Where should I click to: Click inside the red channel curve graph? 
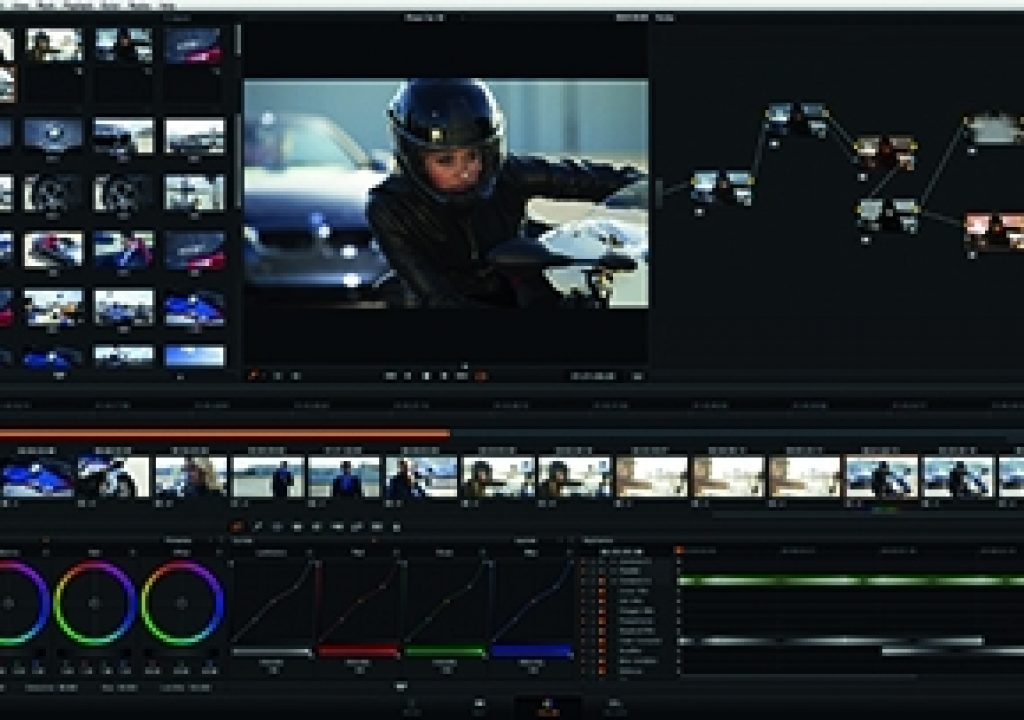pyautogui.click(x=358, y=602)
